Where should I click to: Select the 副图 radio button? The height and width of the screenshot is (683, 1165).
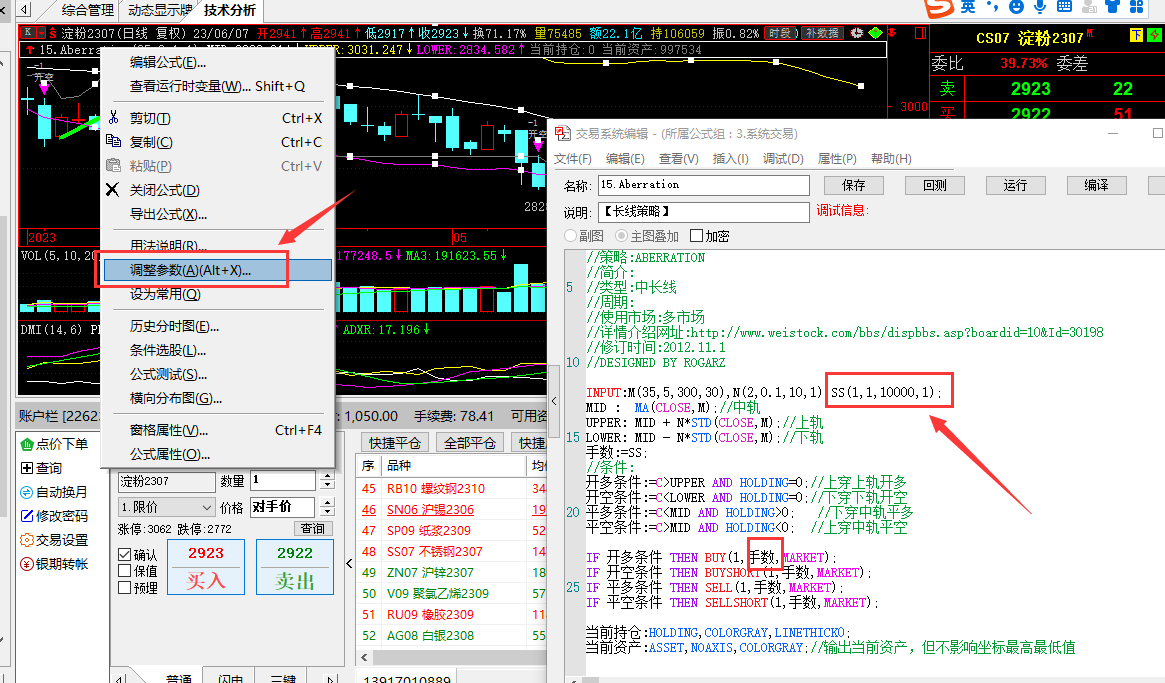click(x=571, y=236)
